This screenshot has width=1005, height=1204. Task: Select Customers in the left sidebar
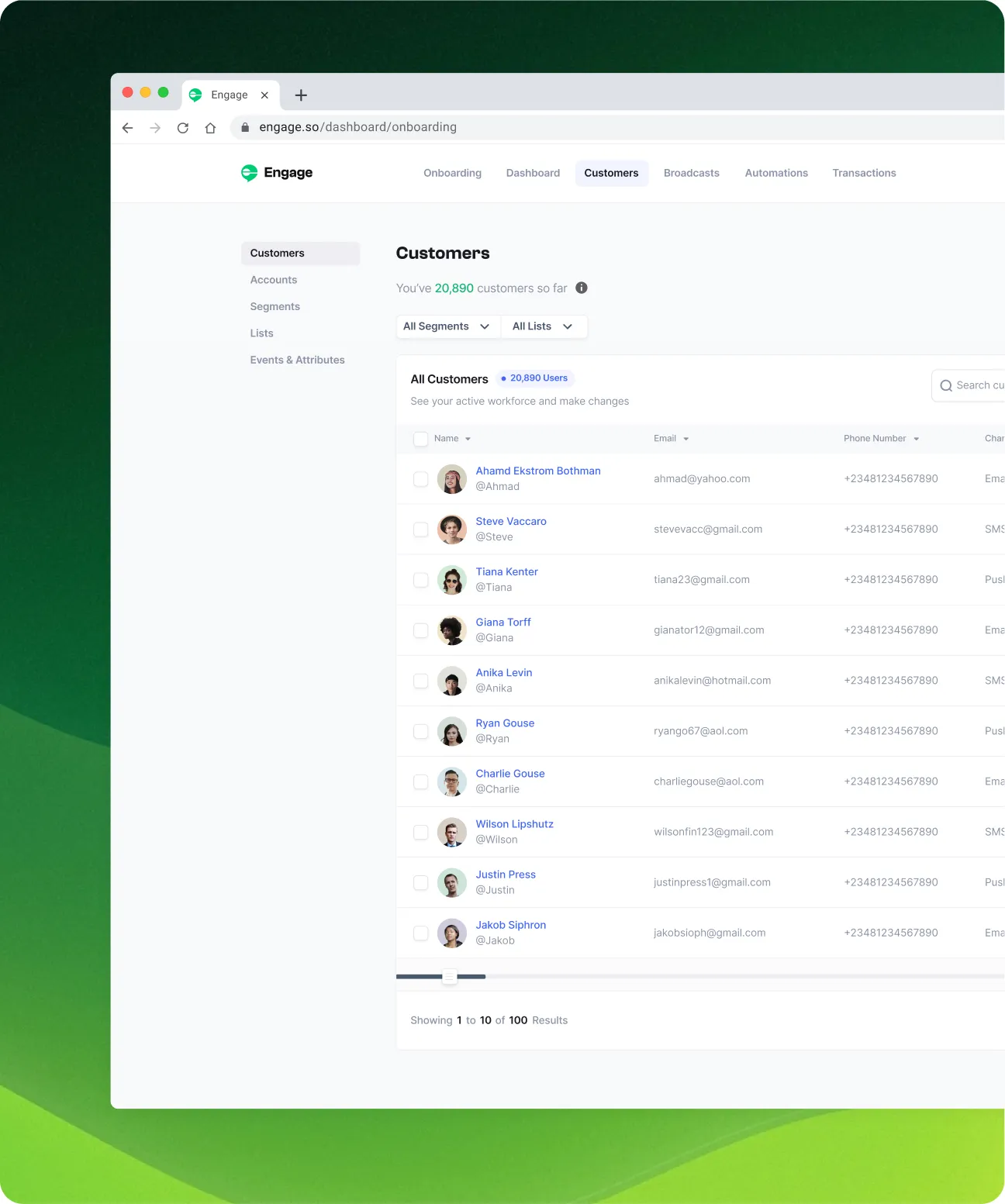(x=300, y=254)
